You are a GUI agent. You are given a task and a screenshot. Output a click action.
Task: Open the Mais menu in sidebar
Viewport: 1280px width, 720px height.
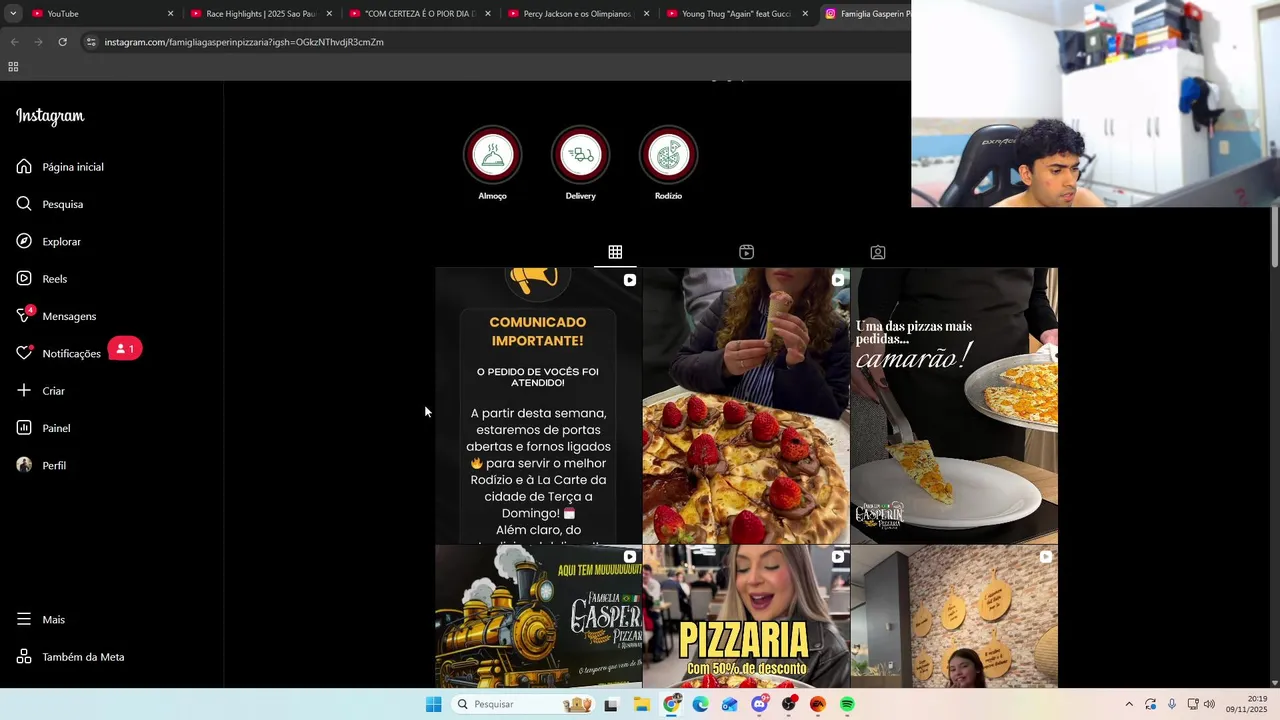pyautogui.click(x=41, y=620)
